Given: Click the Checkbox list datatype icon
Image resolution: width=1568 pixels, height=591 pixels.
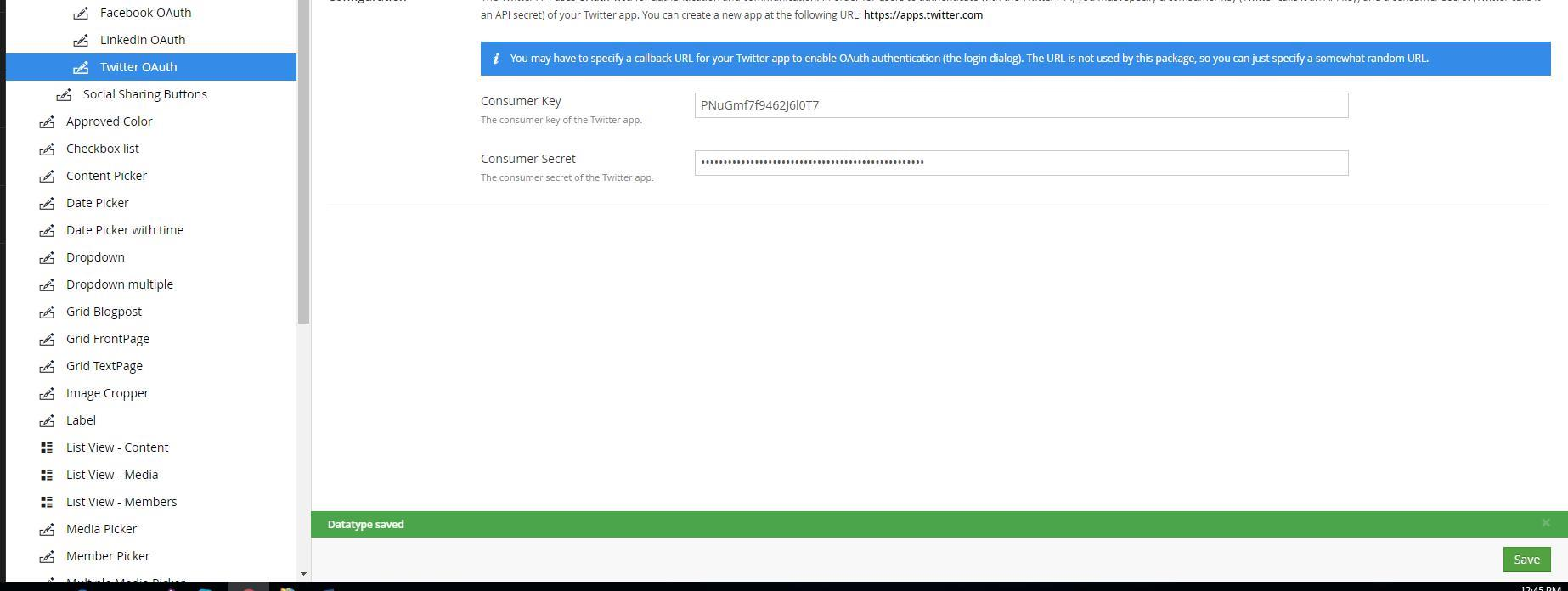Looking at the screenshot, I should [47, 149].
